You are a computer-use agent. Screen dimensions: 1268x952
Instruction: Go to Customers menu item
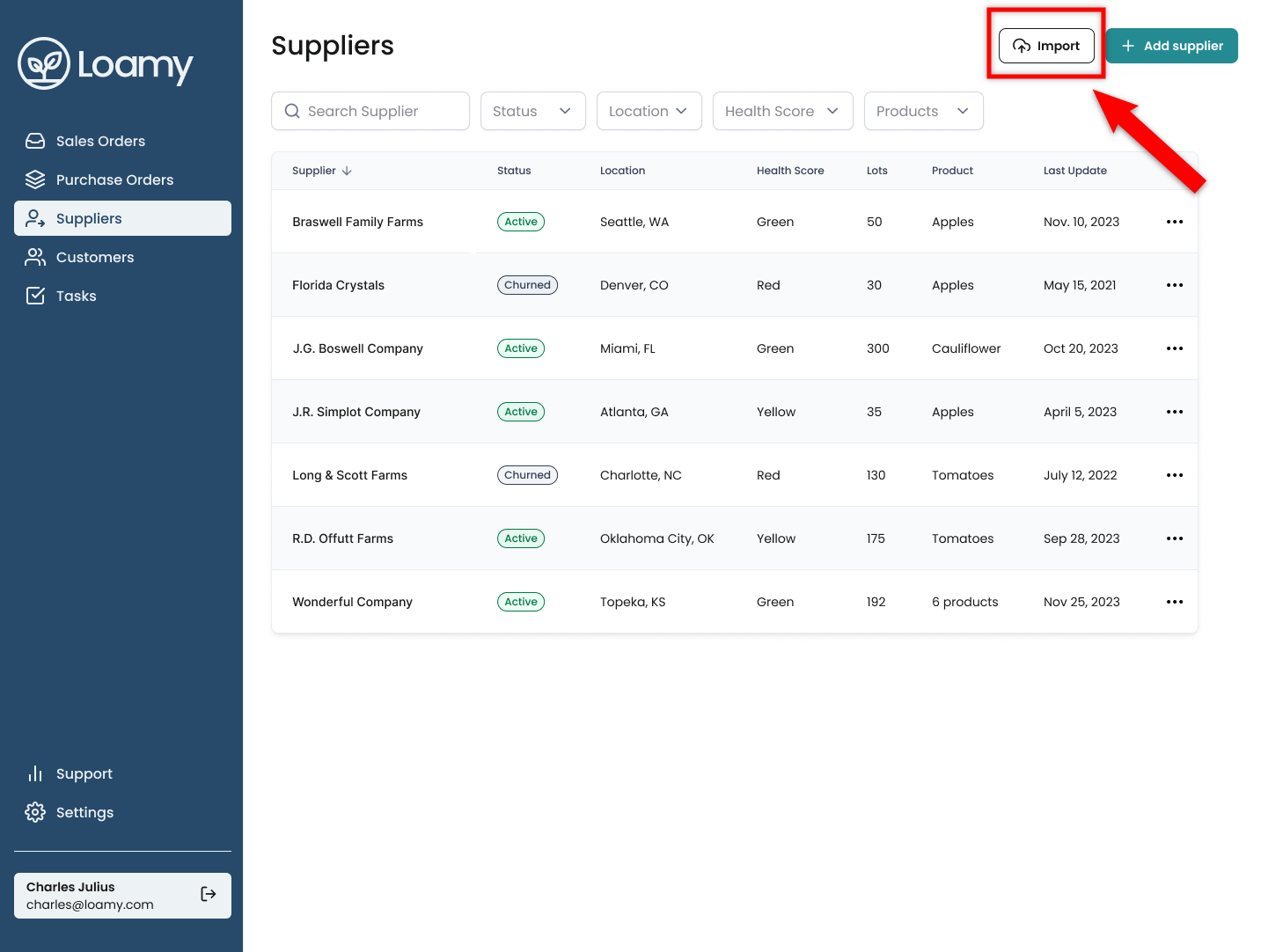[x=122, y=257]
